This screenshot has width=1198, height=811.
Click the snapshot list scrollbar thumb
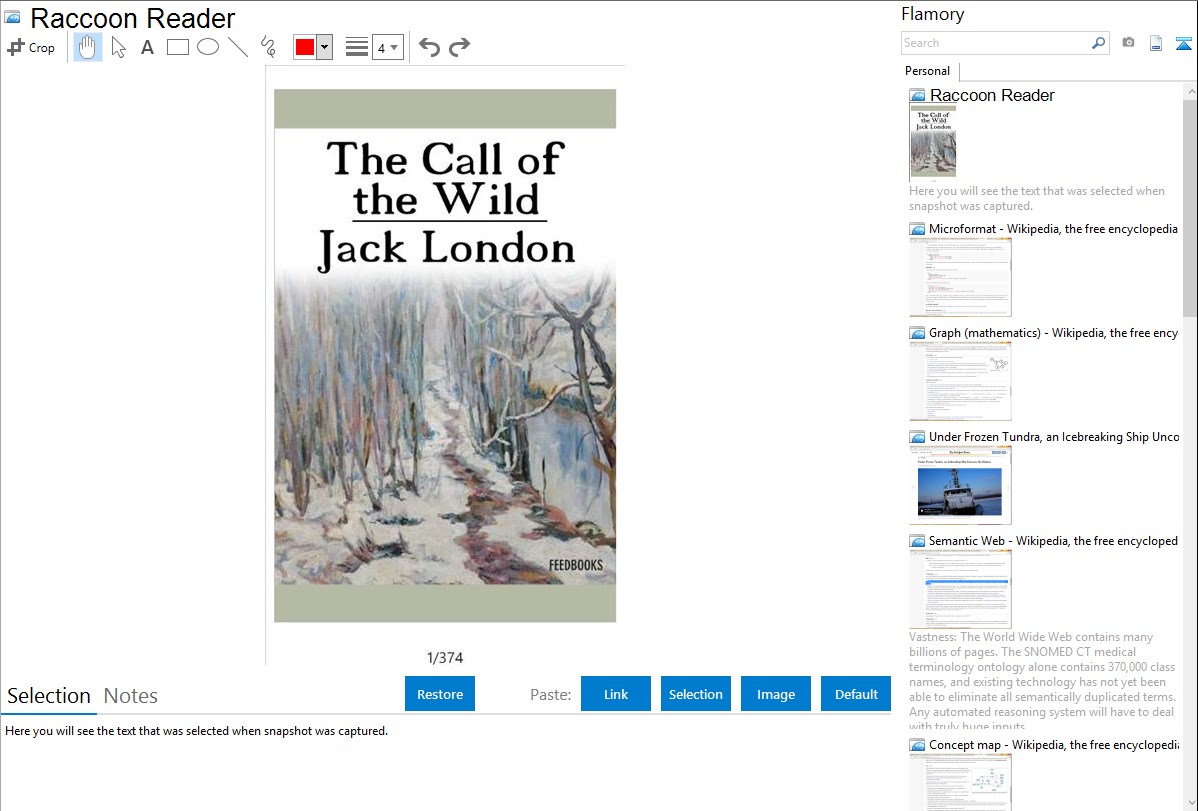[x=1190, y=206]
